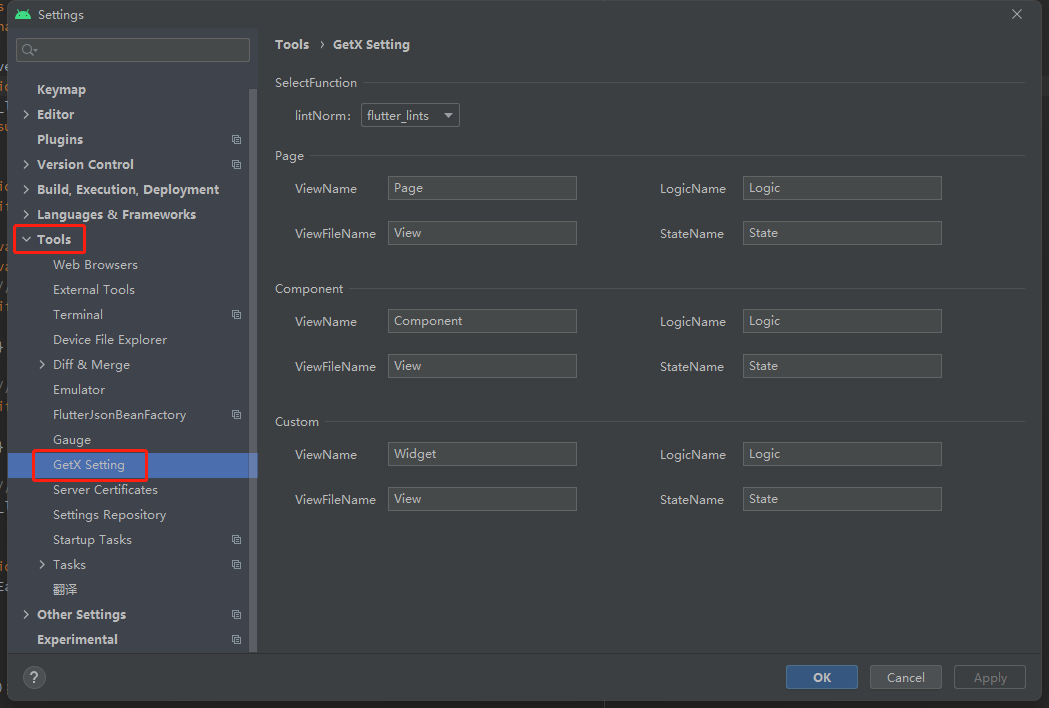Open Startup Tasks settings
1049x708 pixels.
pos(92,539)
